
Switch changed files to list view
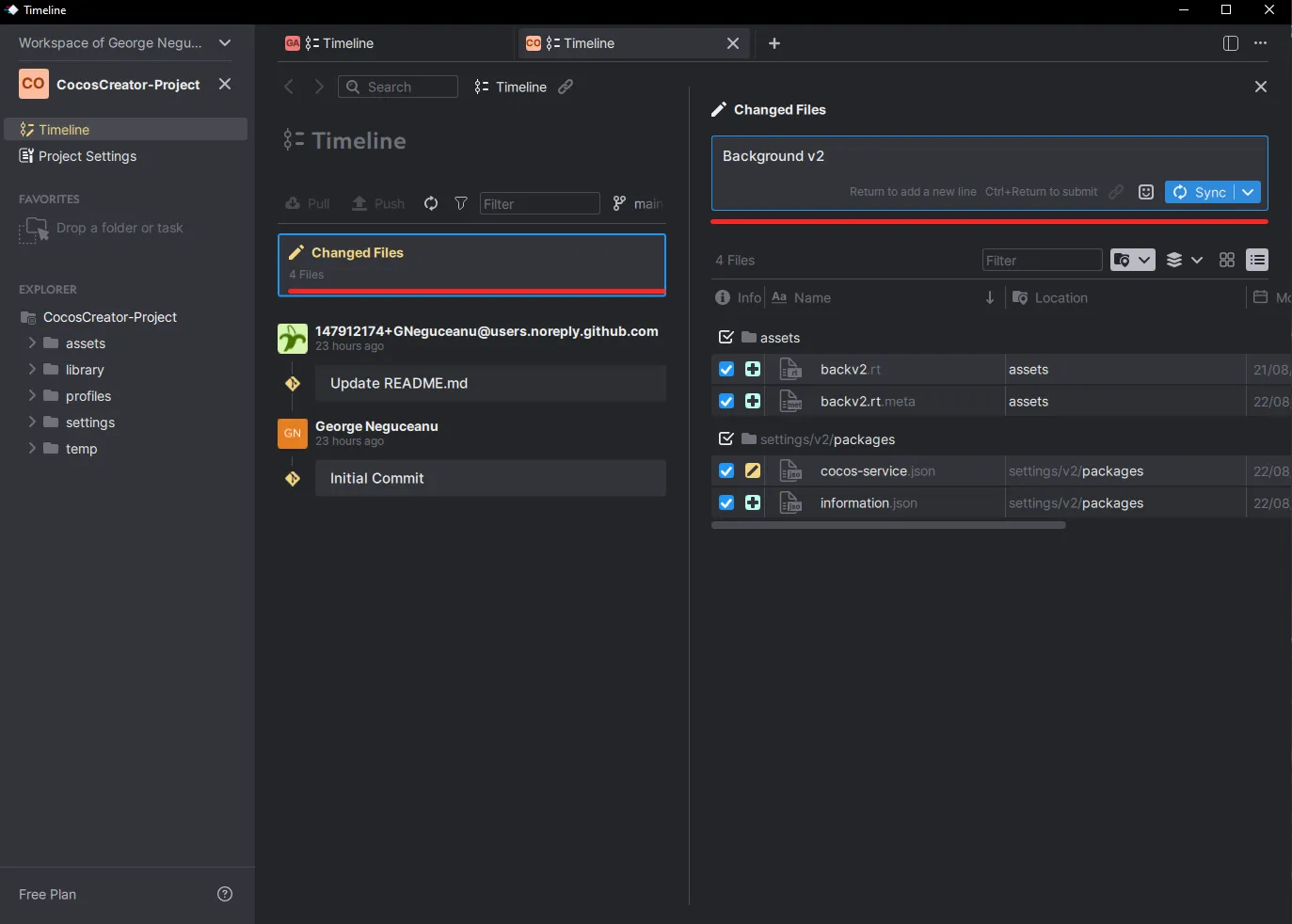pyautogui.click(x=1257, y=260)
